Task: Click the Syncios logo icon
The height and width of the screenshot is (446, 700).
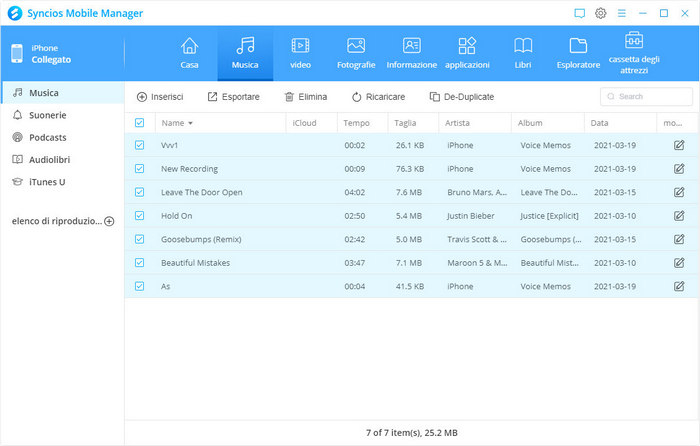Action: click(15, 13)
